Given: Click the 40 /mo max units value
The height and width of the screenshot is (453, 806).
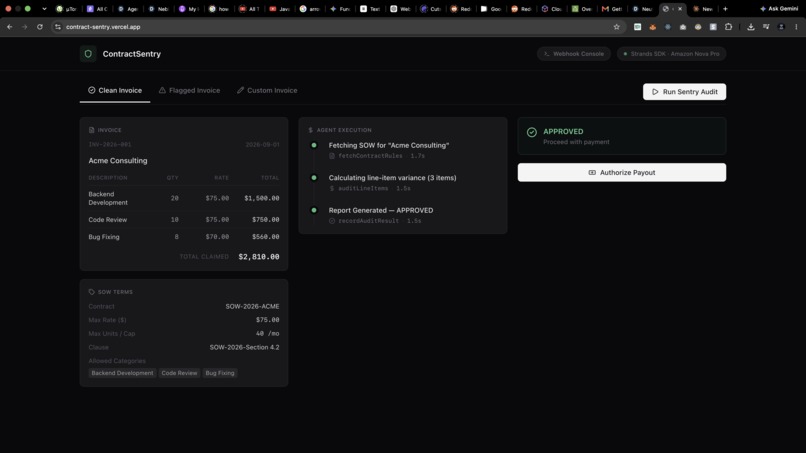Looking at the screenshot, I should [267, 334].
